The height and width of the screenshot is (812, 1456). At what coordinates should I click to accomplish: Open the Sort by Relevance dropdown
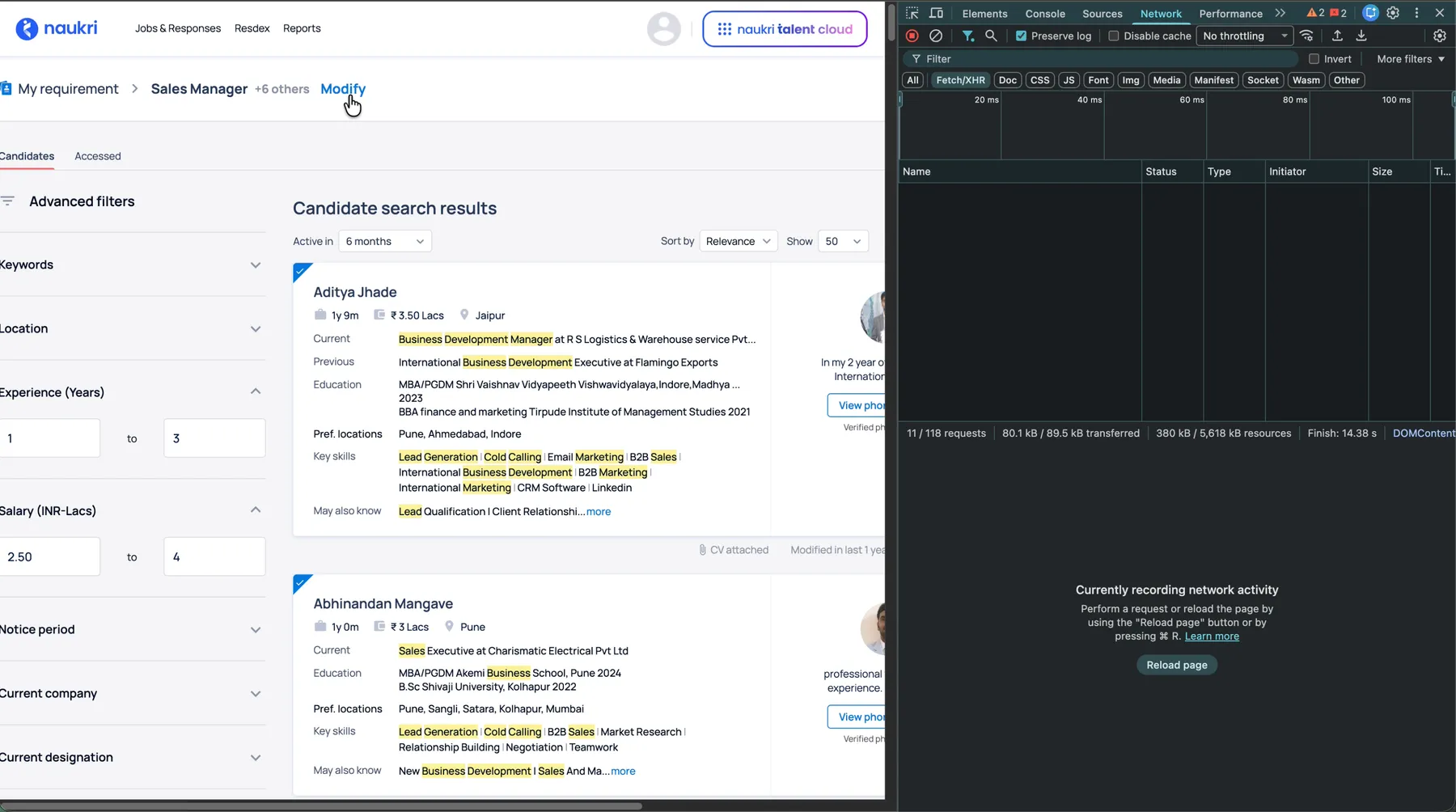pos(738,241)
